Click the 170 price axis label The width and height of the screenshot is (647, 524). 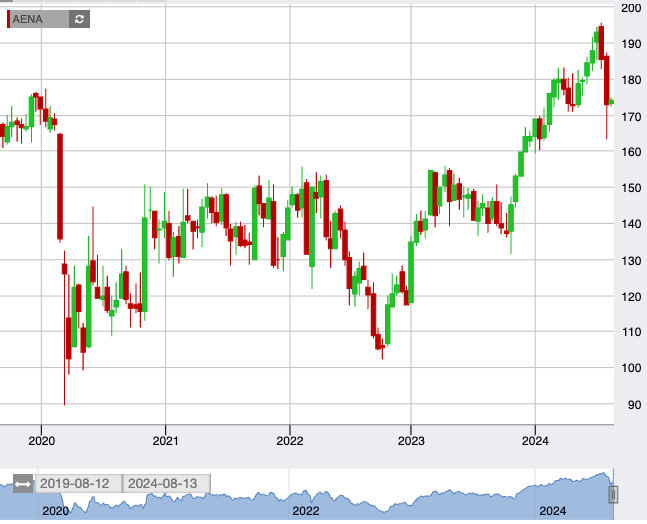pyautogui.click(x=631, y=117)
